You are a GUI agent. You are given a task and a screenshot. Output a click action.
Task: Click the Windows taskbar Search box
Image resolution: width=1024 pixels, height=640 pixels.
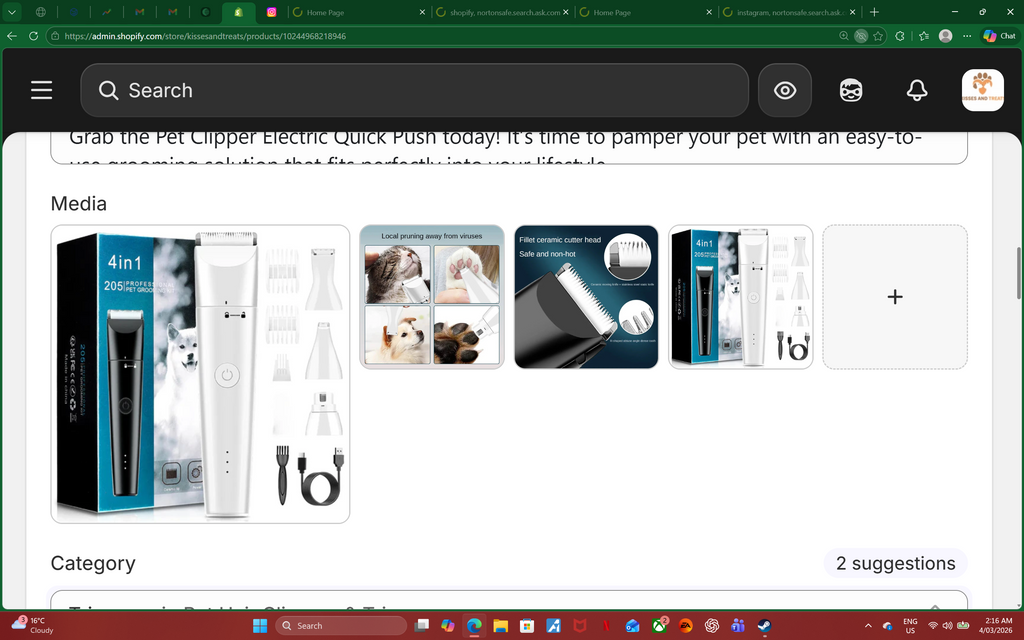pos(341,626)
